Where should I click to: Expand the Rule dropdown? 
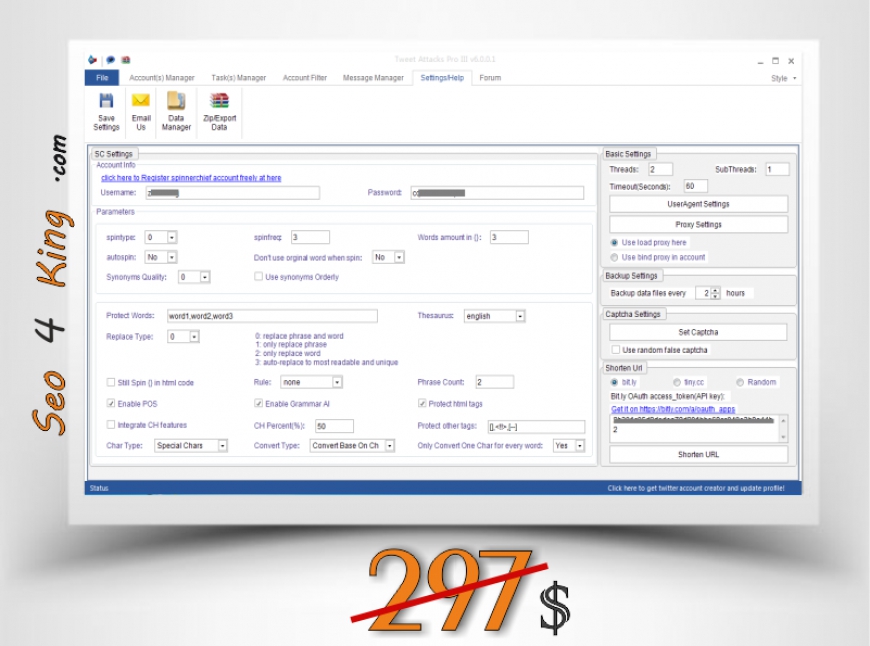(337, 382)
